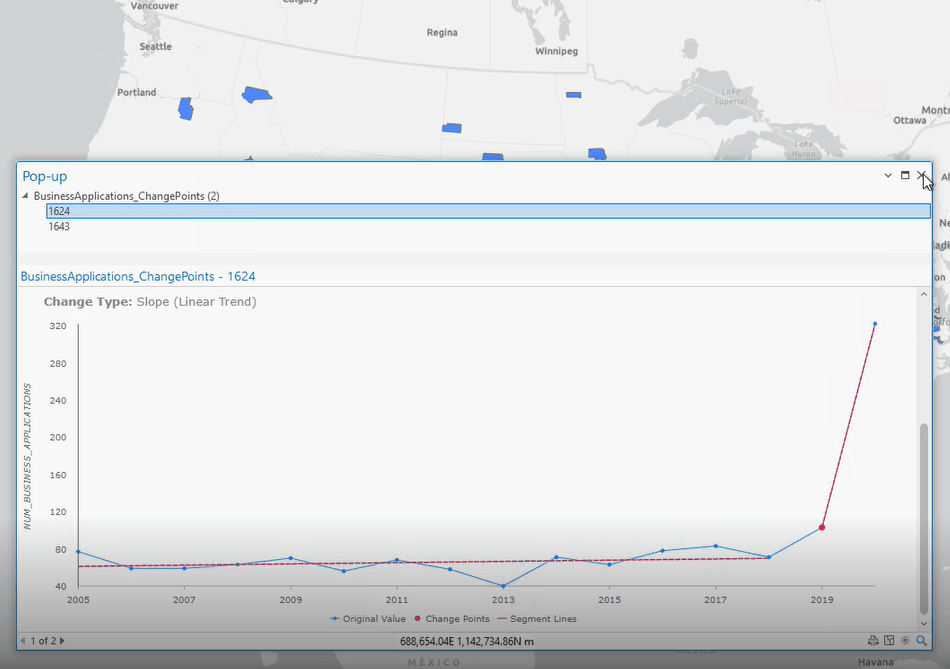Screen dimensions: 950x669
Task: Flash the feature using the flash icon
Action: click(x=905, y=641)
